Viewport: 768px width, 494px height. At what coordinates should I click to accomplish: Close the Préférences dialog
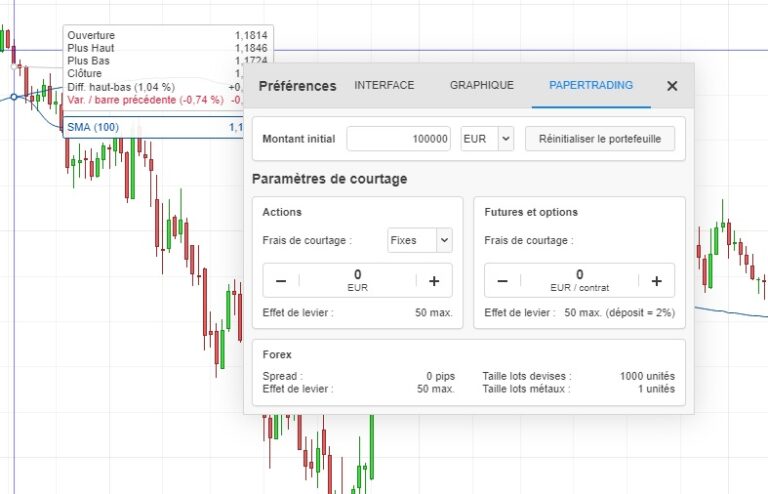[672, 86]
